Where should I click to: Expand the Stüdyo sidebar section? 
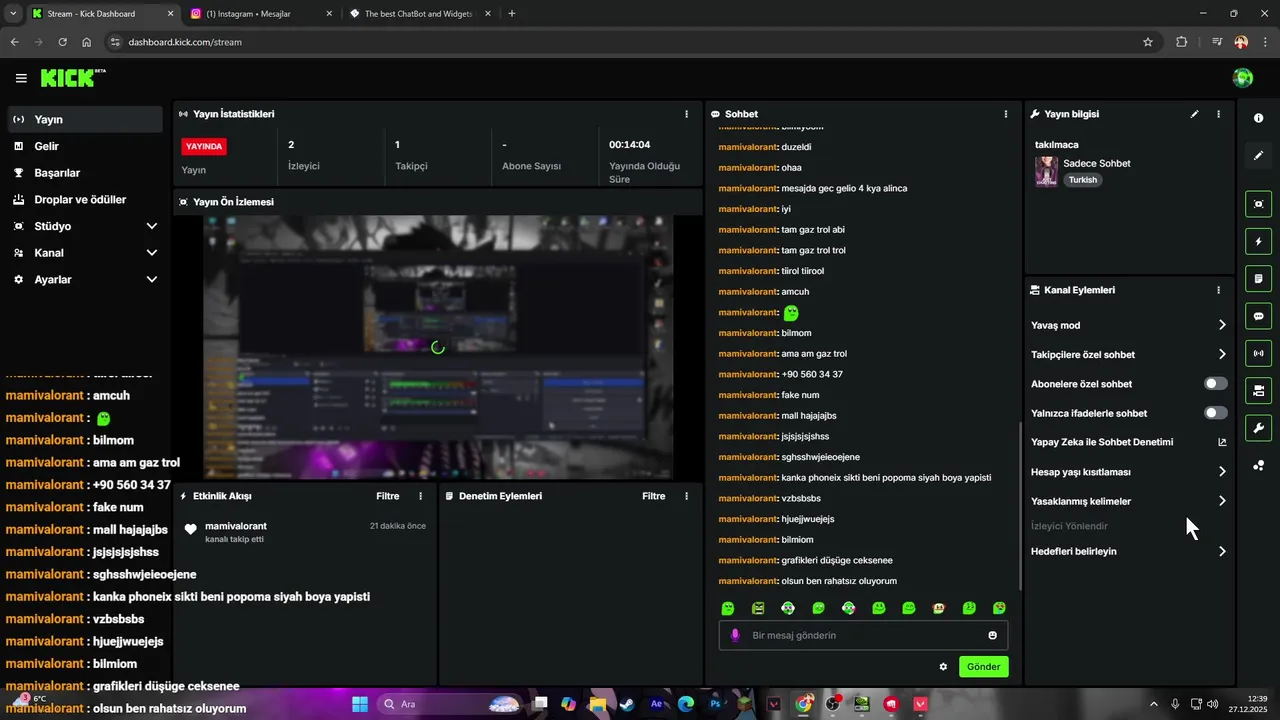click(x=84, y=226)
